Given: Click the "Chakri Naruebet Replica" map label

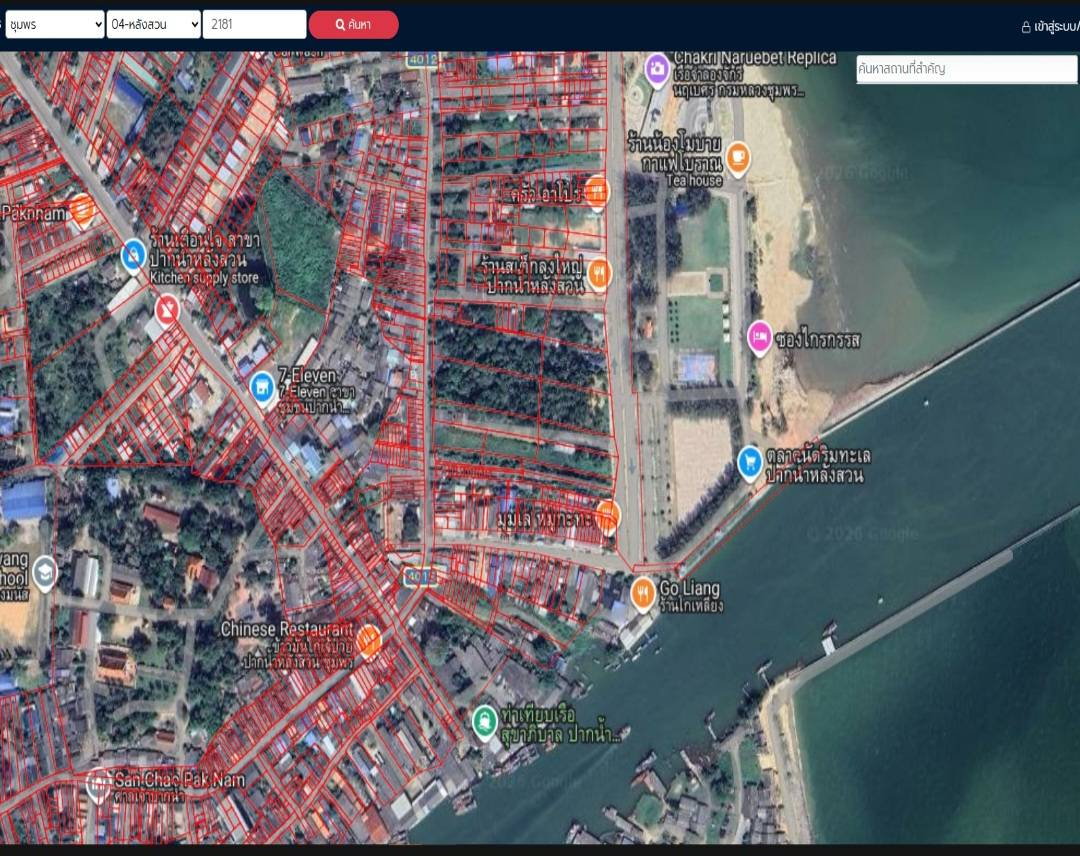Looking at the screenshot, I should pos(755,59).
